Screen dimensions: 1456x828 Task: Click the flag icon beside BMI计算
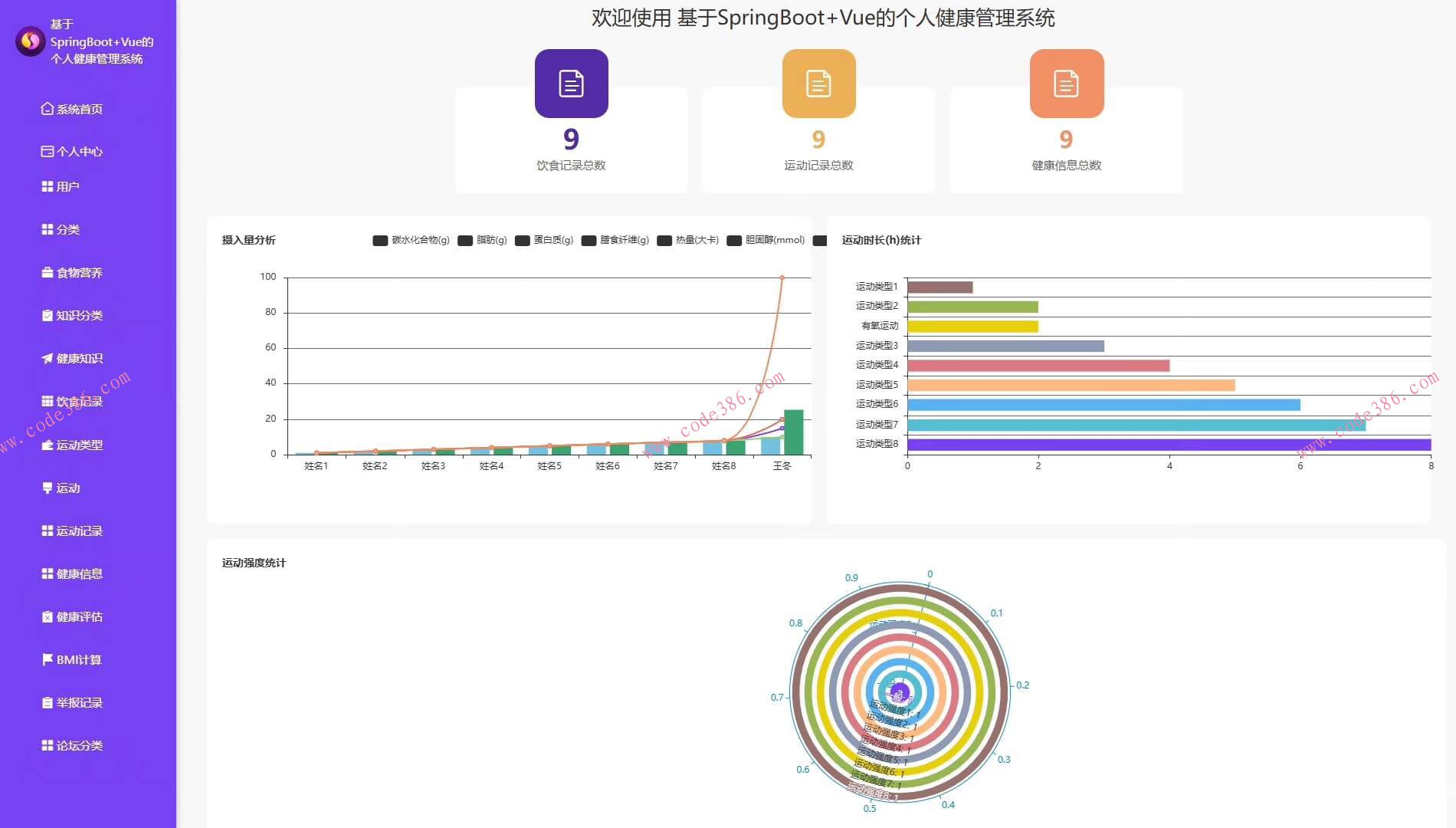coord(48,659)
